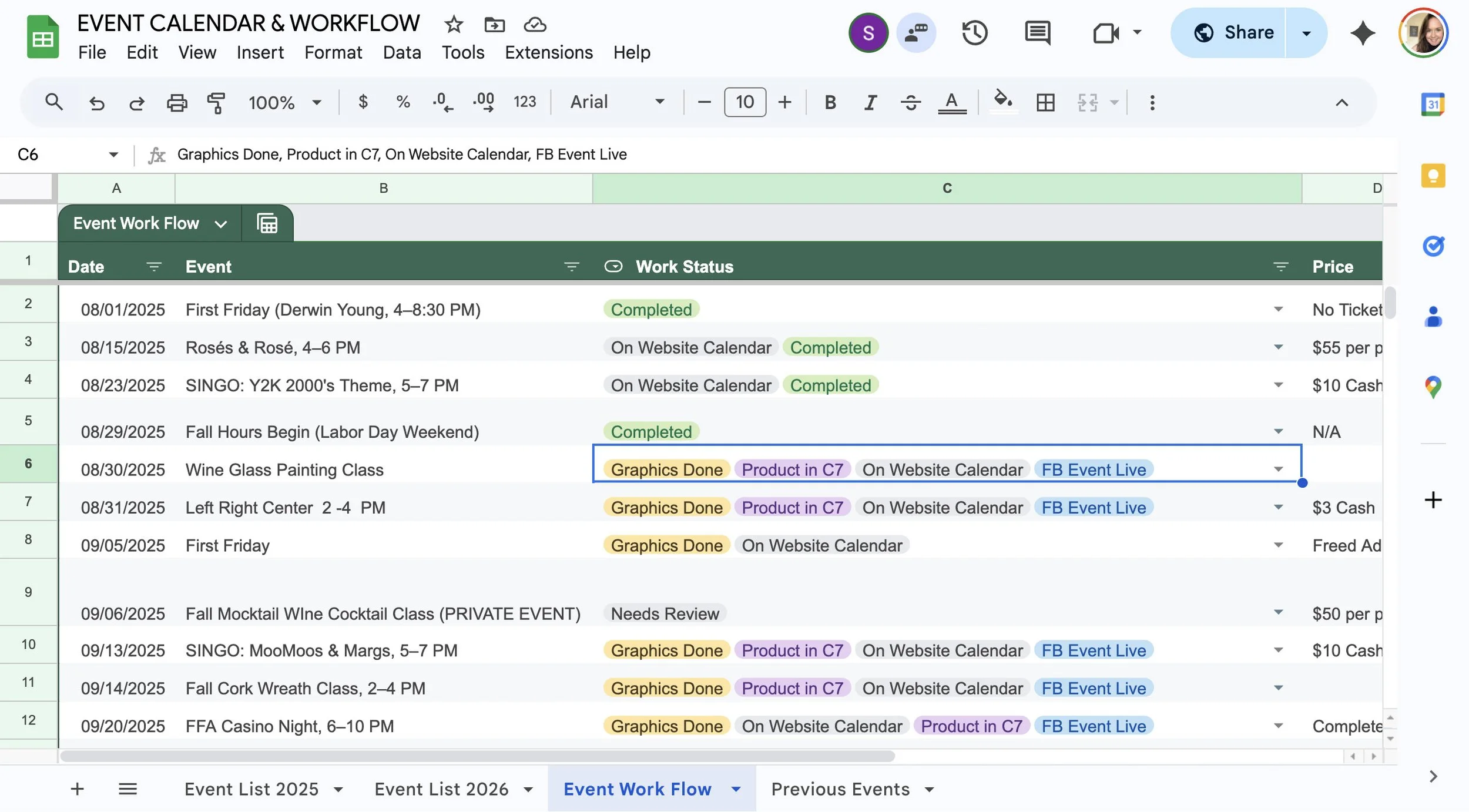Viewport: 1469px width, 812px height.
Task: Click the borders grid icon
Action: pos(1045,103)
